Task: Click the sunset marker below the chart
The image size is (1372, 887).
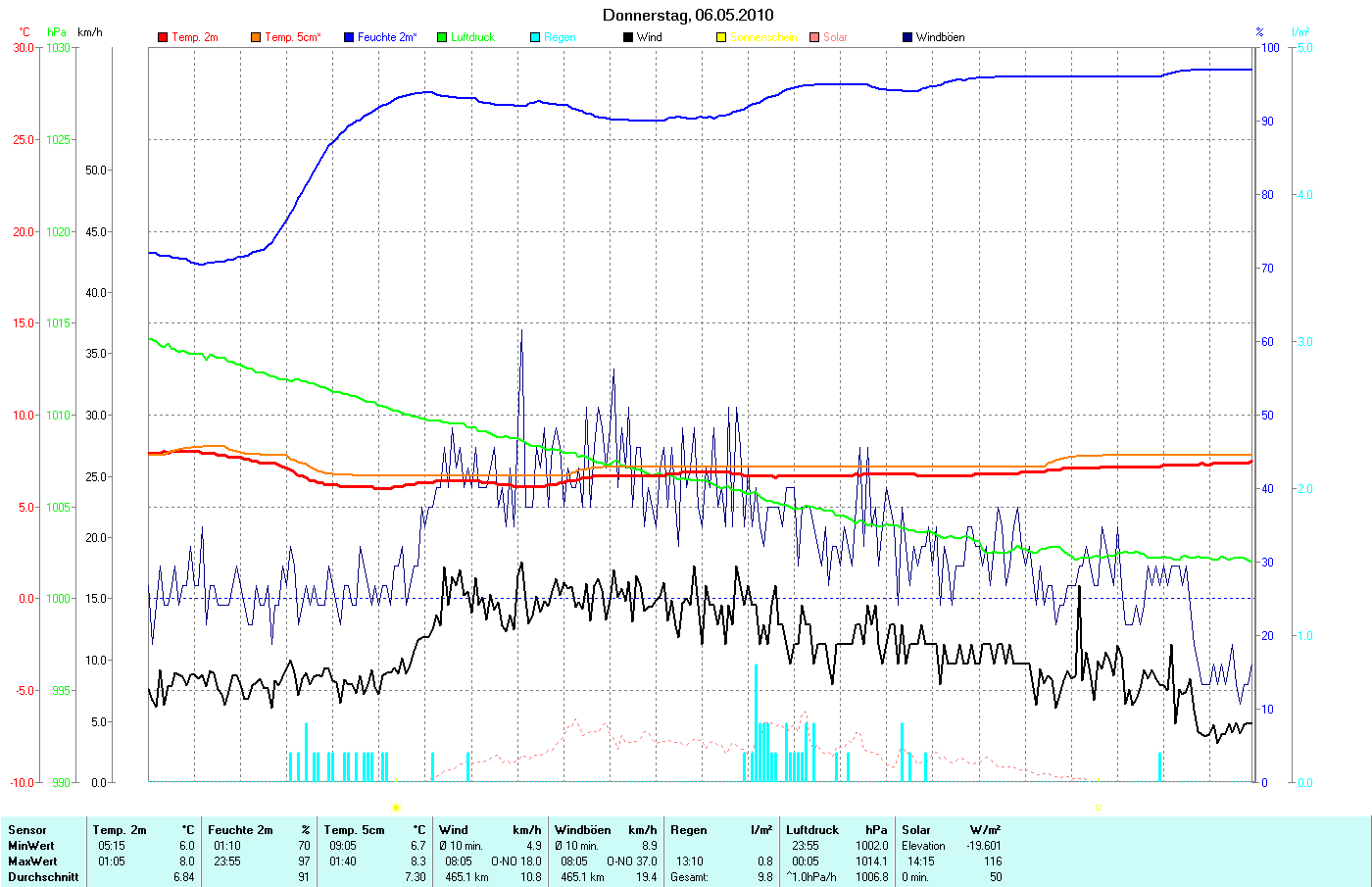Action: pyautogui.click(x=1098, y=808)
